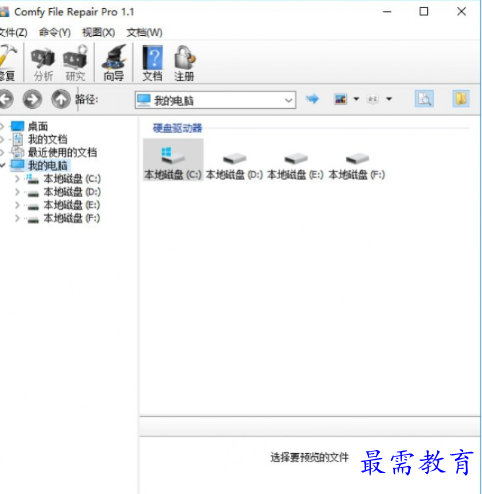Open the 视图(X) menu
The width and height of the screenshot is (482, 494).
pos(99,33)
